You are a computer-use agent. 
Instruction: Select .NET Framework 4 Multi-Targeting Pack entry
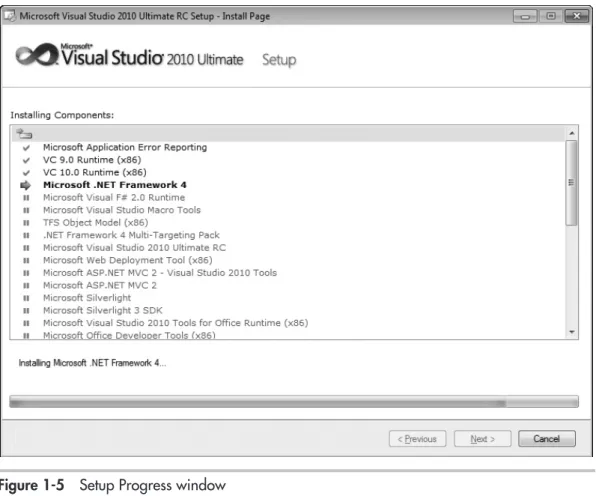click(x=131, y=235)
